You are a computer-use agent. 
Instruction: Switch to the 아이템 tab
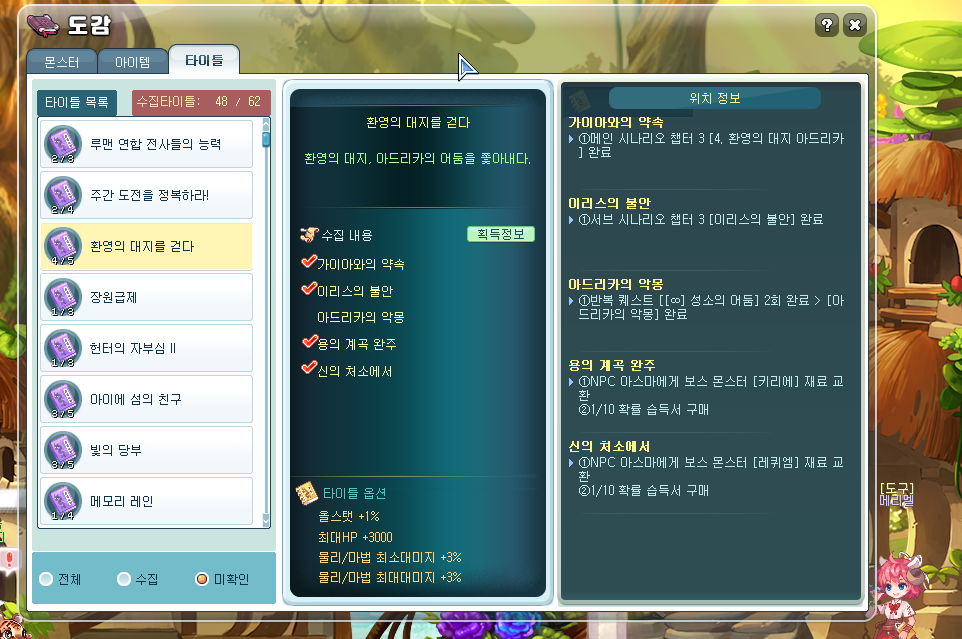point(133,62)
